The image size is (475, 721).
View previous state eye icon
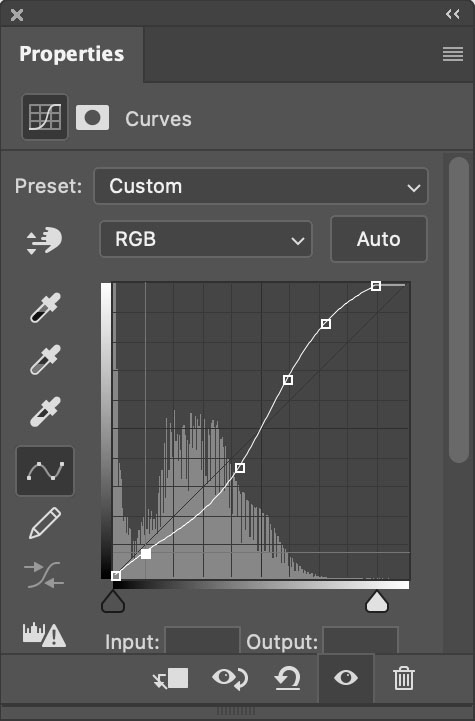[x=230, y=678]
